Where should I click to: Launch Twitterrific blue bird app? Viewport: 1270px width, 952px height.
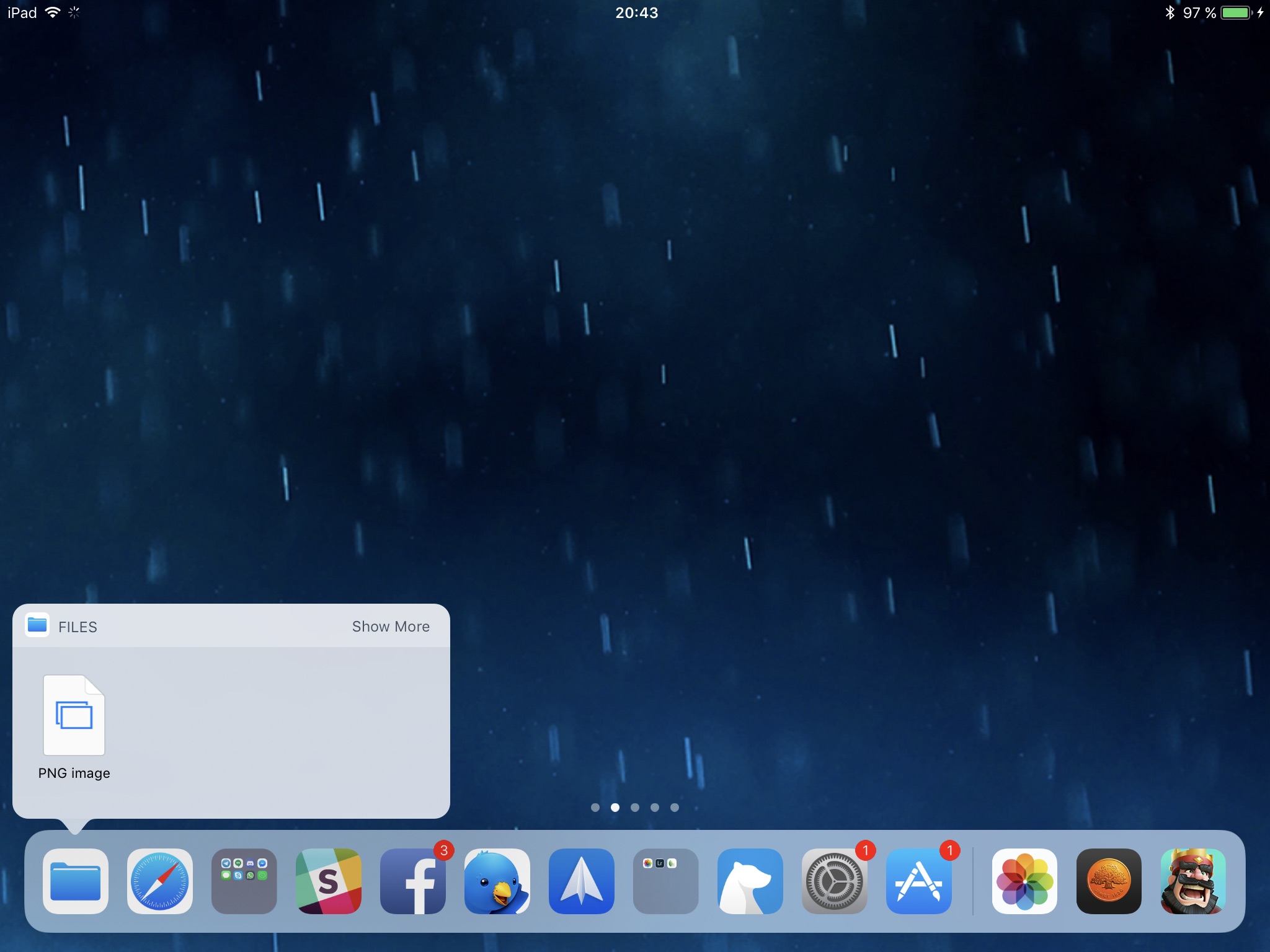pos(497,881)
